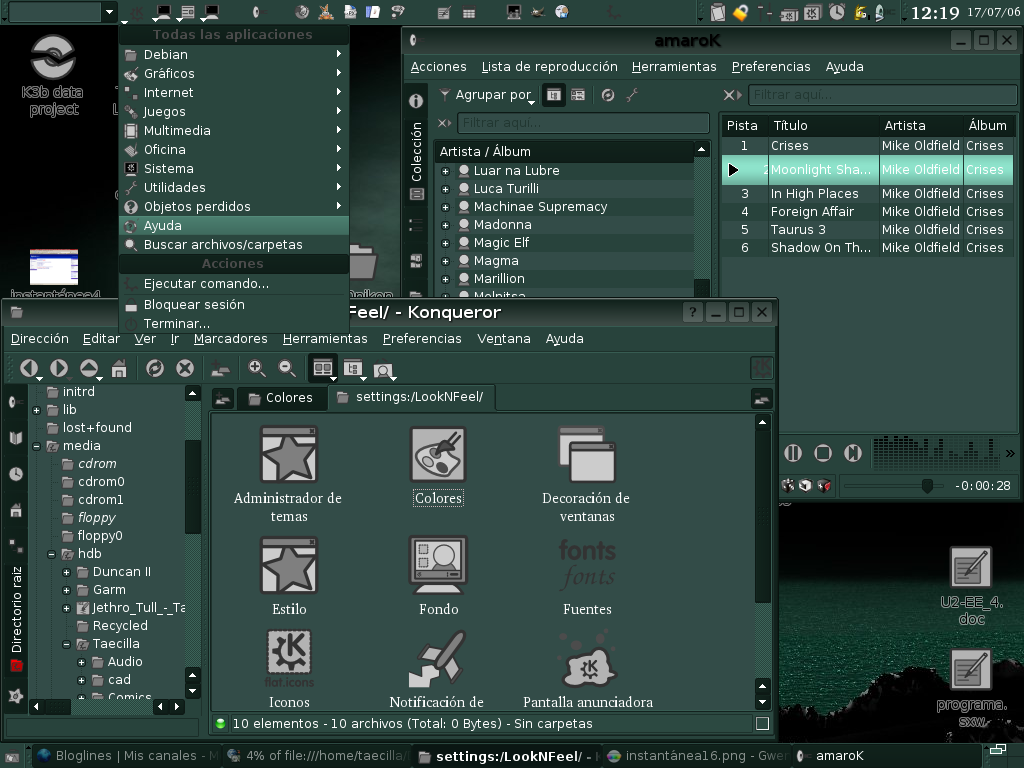
Task: Stop playback in amaroK
Action: (x=823, y=453)
